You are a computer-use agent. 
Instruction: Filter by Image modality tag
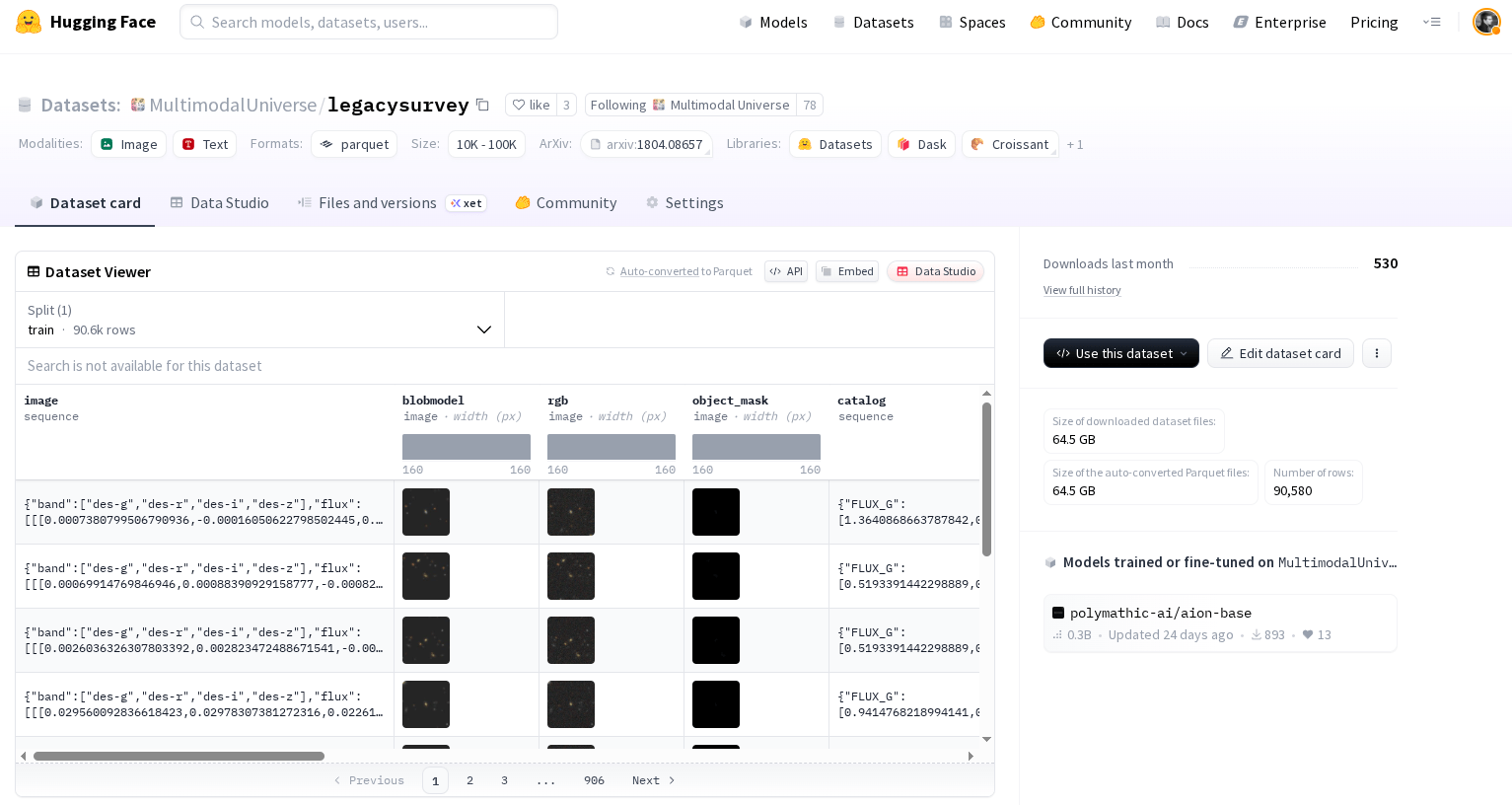pos(128,144)
